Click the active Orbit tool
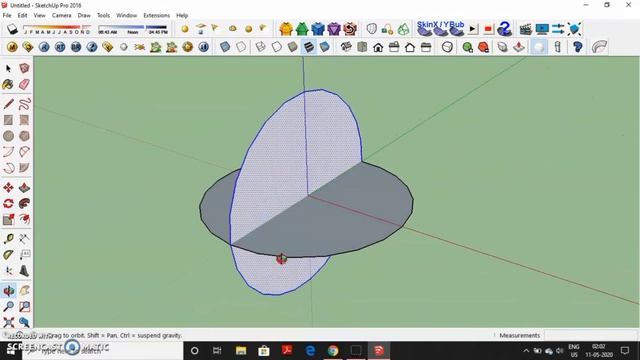Viewport: 640px width, 360px height. (8, 291)
